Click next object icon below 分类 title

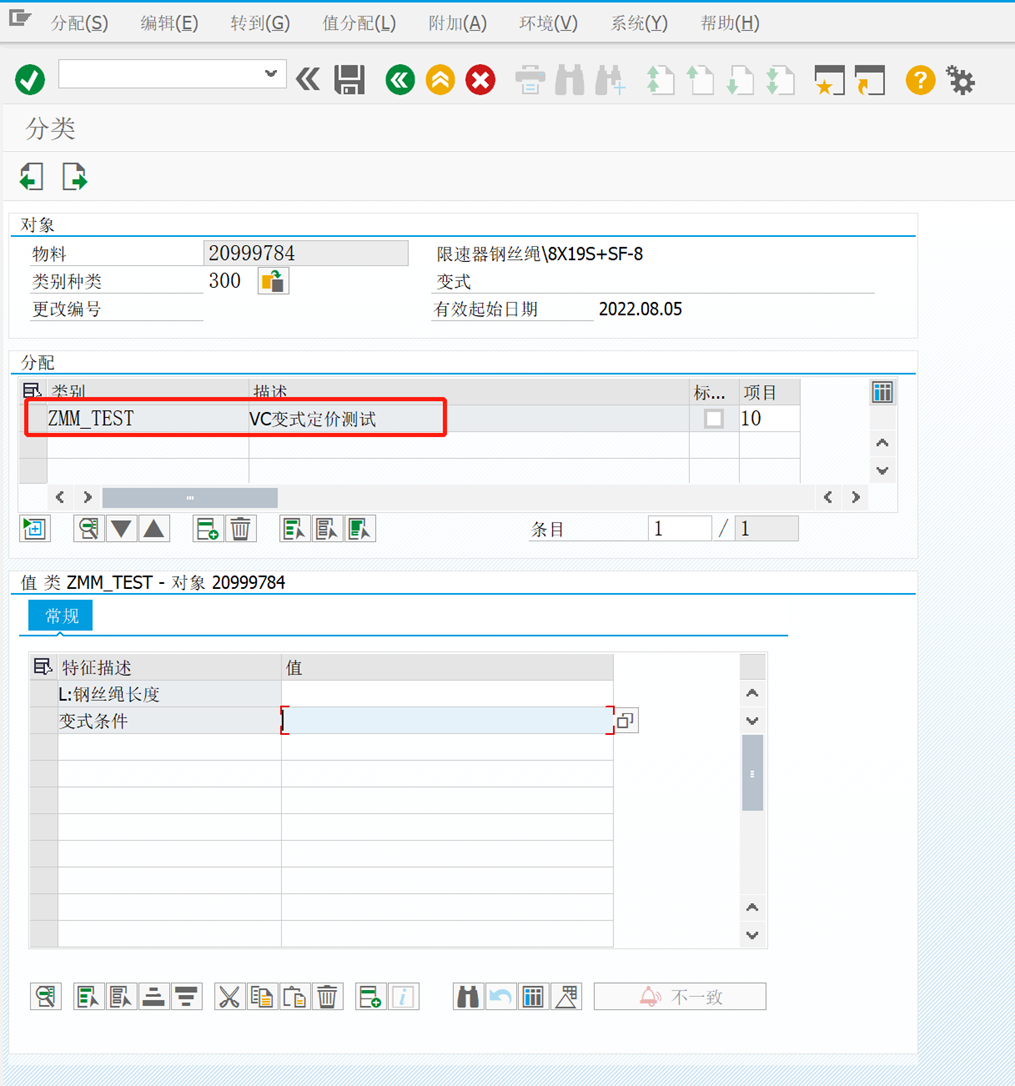coord(74,177)
